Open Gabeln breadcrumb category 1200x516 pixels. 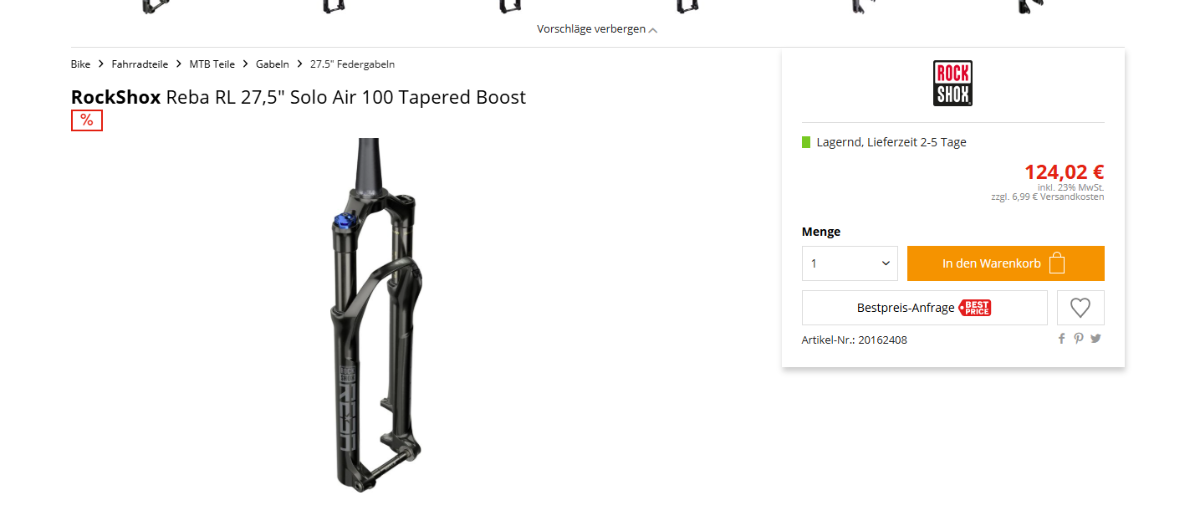(272, 64)
